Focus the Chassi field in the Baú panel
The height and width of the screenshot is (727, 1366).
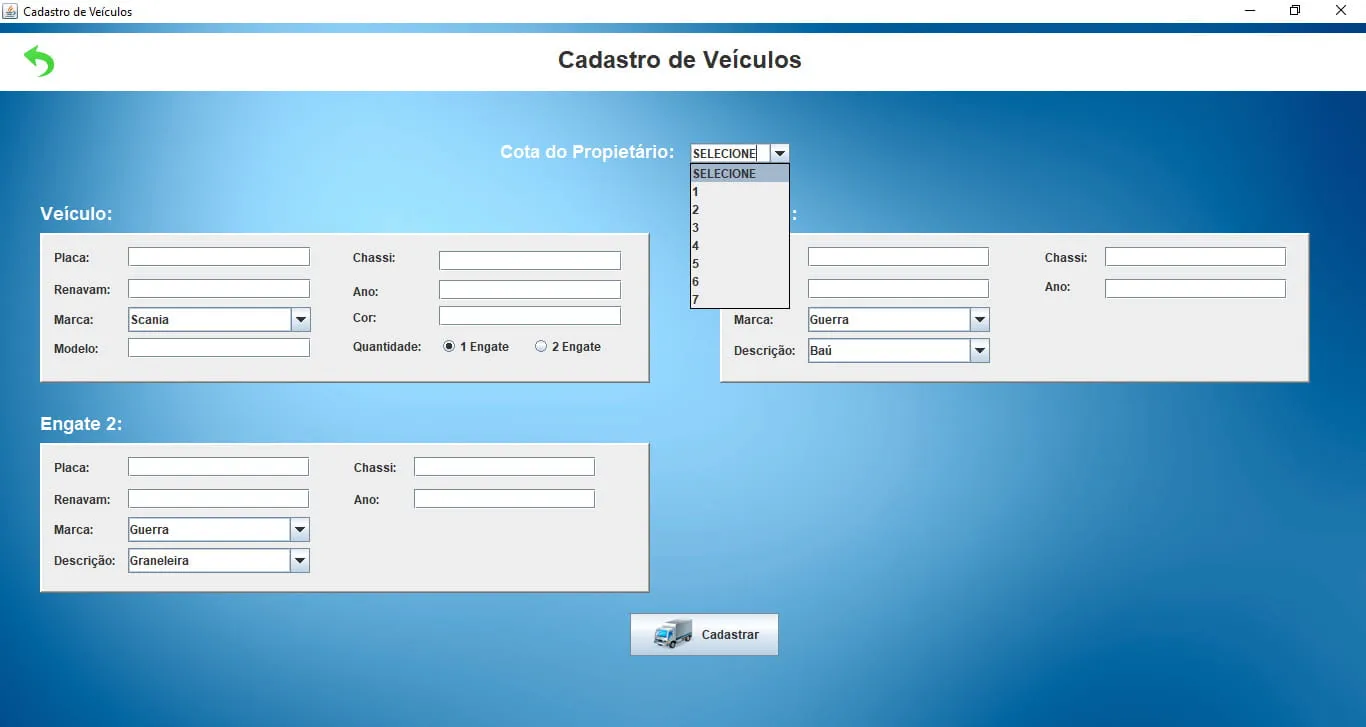[x=1195, y=257]
